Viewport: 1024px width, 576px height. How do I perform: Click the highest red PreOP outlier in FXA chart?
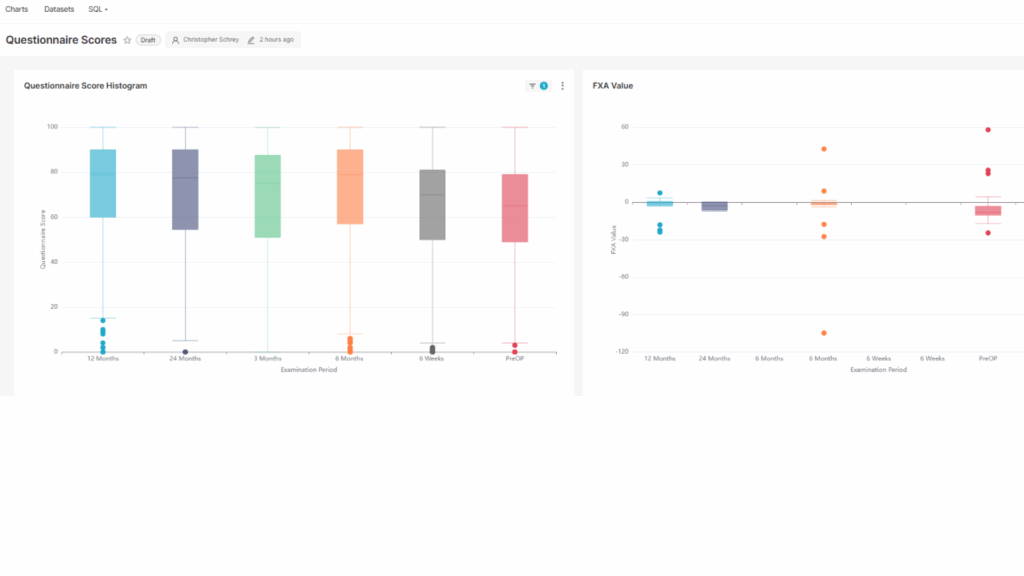[x=988, y=130]
